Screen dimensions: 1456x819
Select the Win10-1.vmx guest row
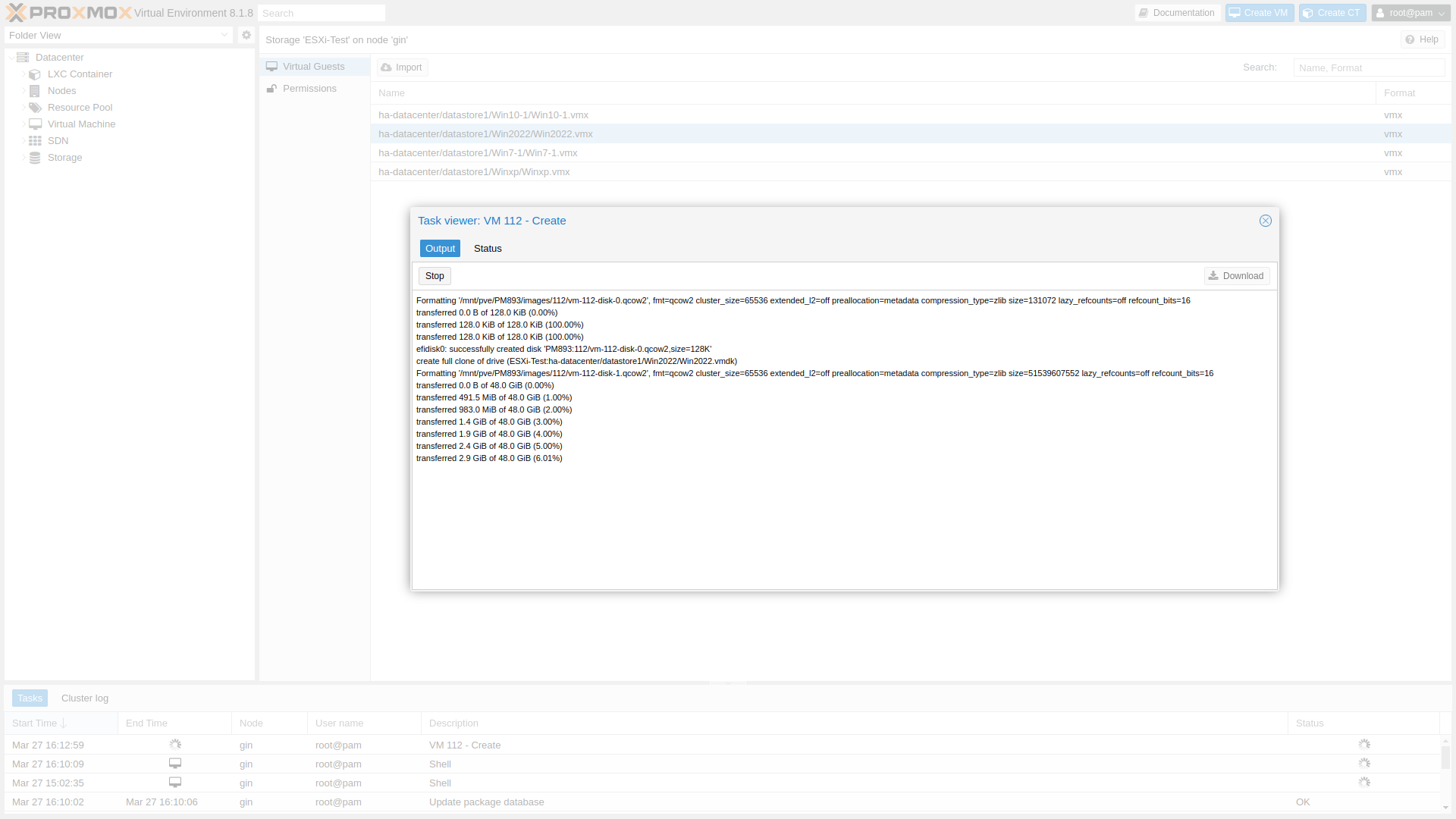[x=483, y=115]
